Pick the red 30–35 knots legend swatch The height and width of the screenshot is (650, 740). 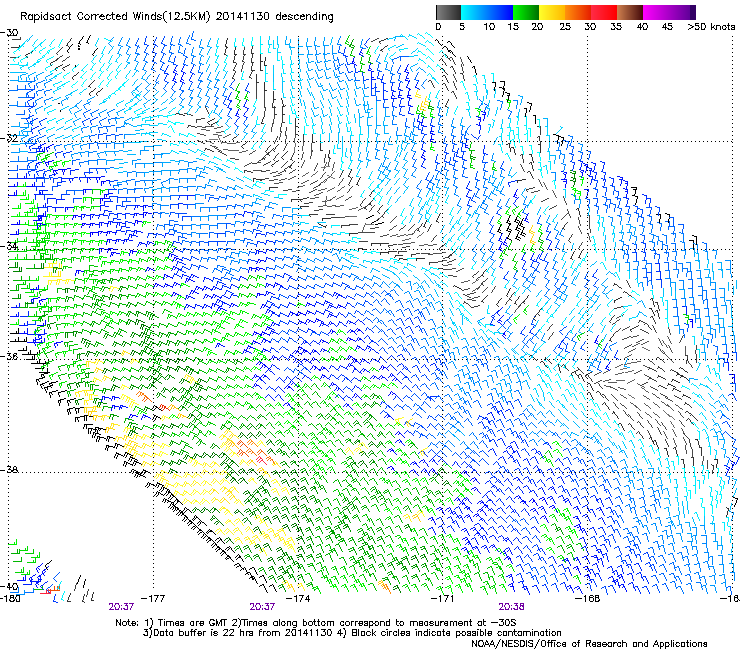click(604, 12)
